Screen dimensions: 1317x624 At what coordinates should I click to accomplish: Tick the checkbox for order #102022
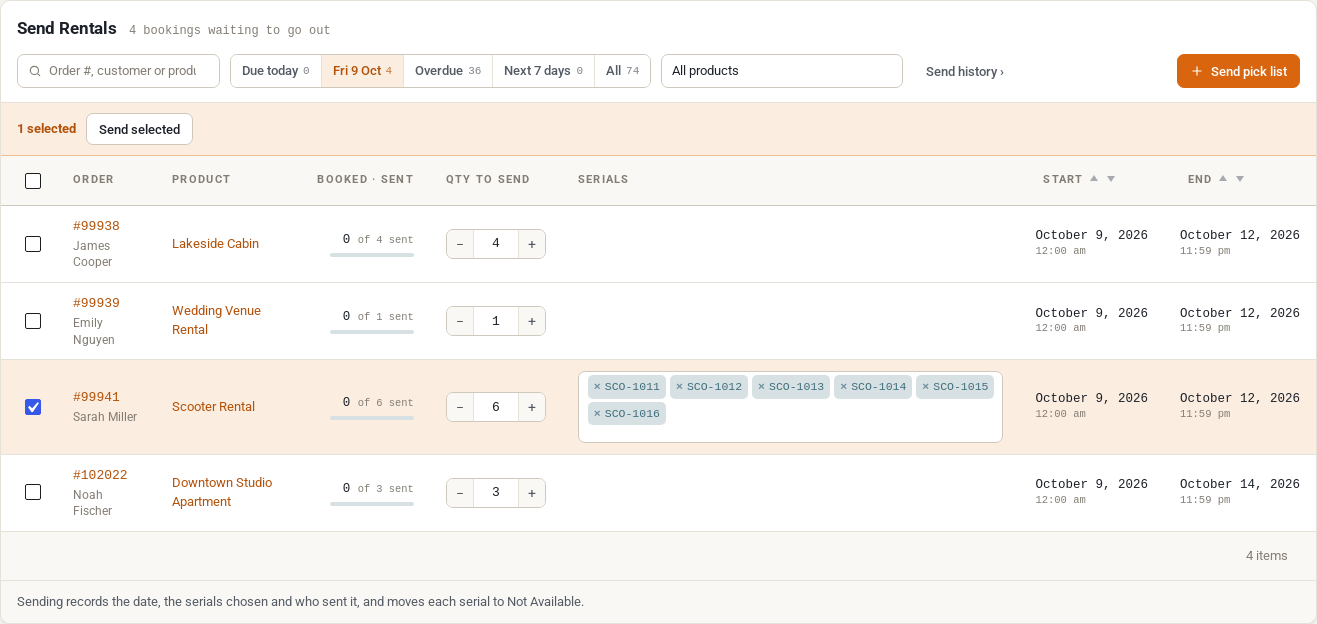click(33, 492)
